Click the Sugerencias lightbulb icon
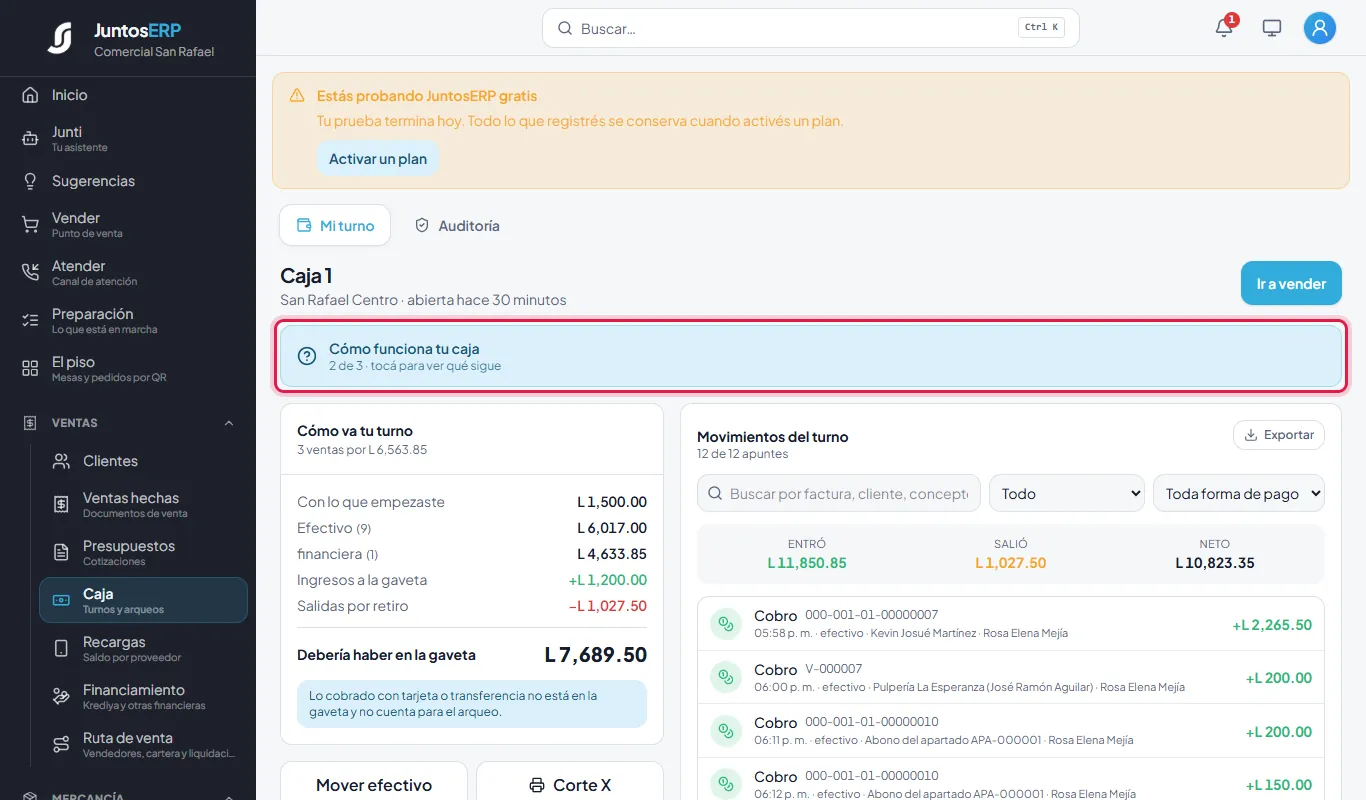 point(30,181)
